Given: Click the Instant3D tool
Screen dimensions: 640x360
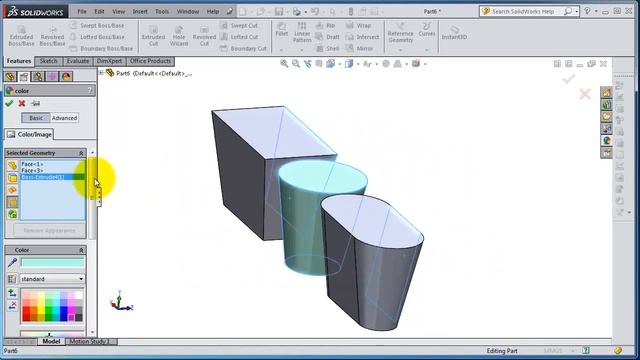Looking at the screenshot, I should click(x=454, y=33).
